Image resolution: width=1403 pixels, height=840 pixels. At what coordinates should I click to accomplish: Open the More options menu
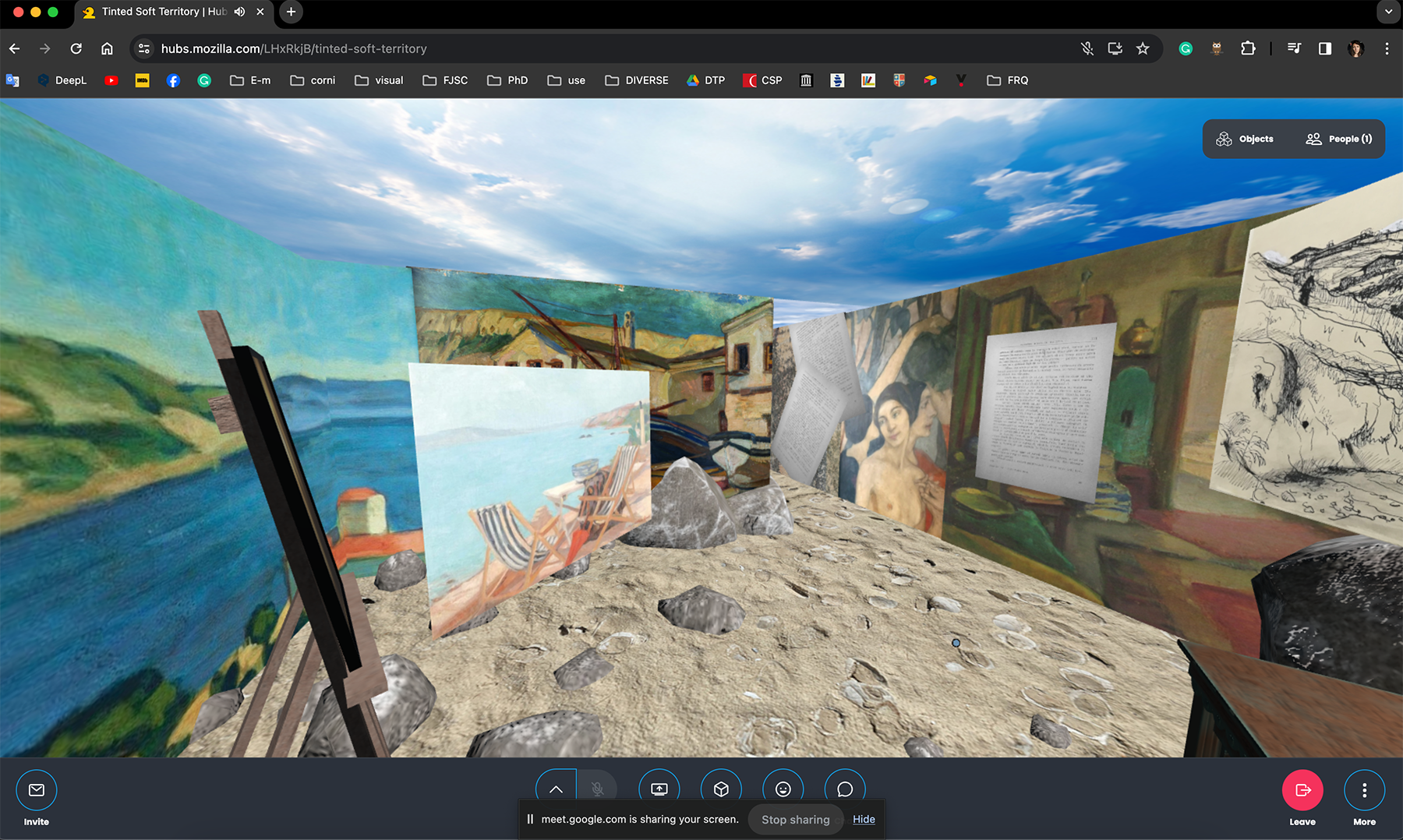(1364, 790)
